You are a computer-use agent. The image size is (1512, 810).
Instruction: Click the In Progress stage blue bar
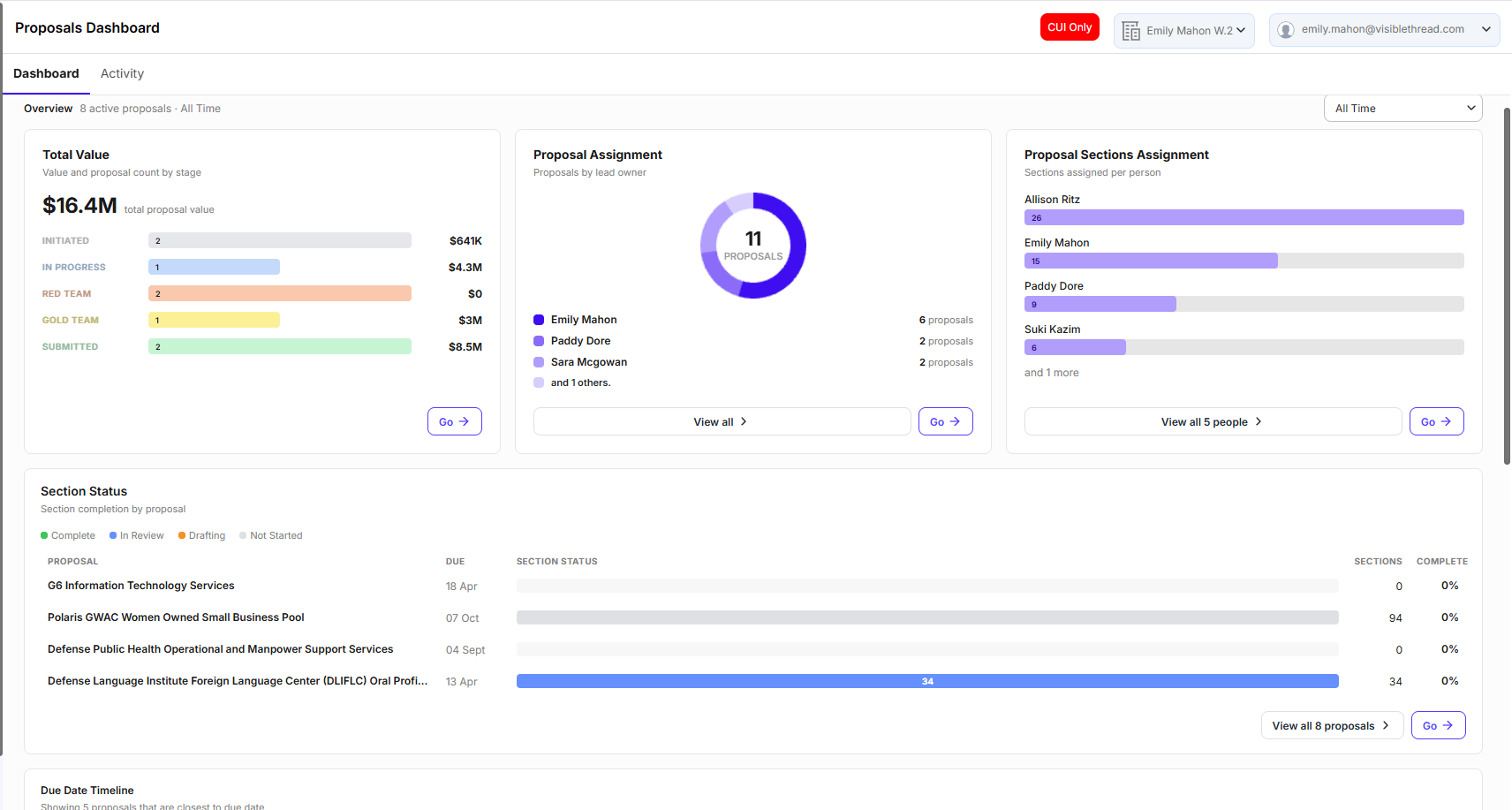coord(214,267)
